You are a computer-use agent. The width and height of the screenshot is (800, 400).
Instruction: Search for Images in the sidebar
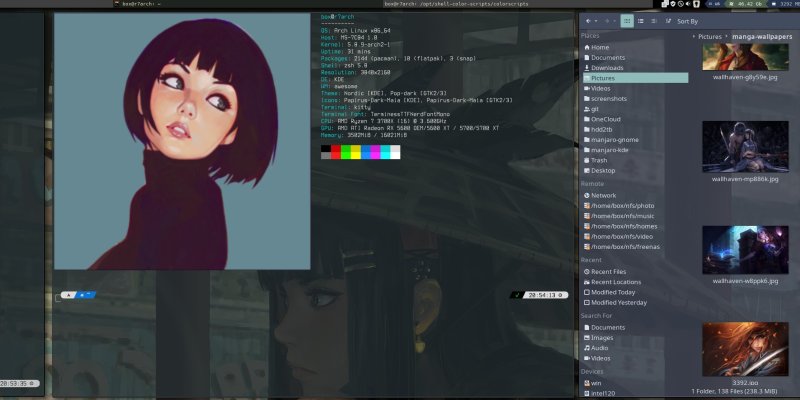coord(602,338)
